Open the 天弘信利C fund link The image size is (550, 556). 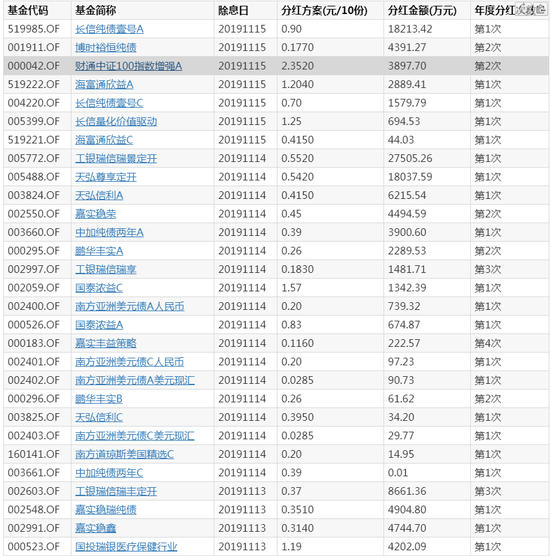pos(99,417)
